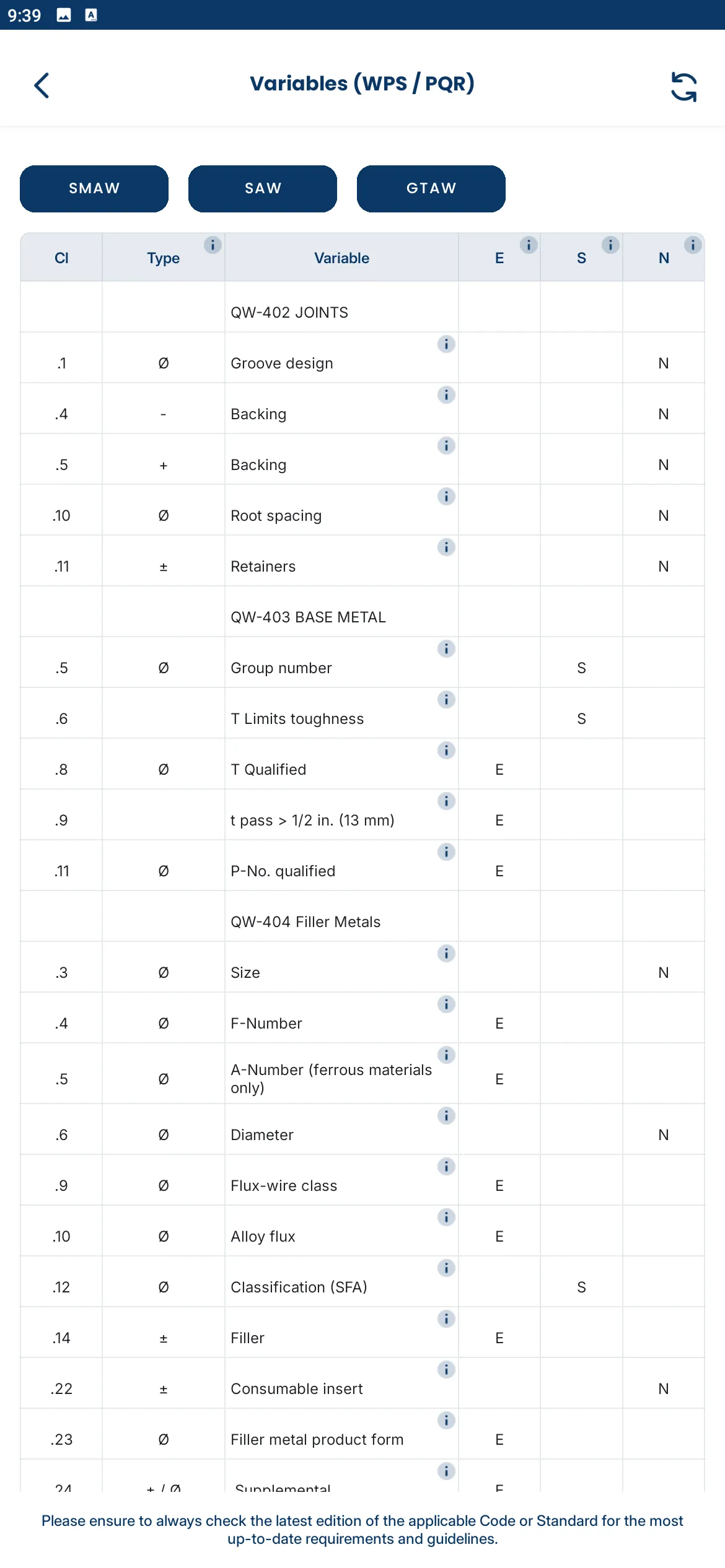Choose the GTAW process button
The image size is (725, 1568).
[x=431, y=189]
